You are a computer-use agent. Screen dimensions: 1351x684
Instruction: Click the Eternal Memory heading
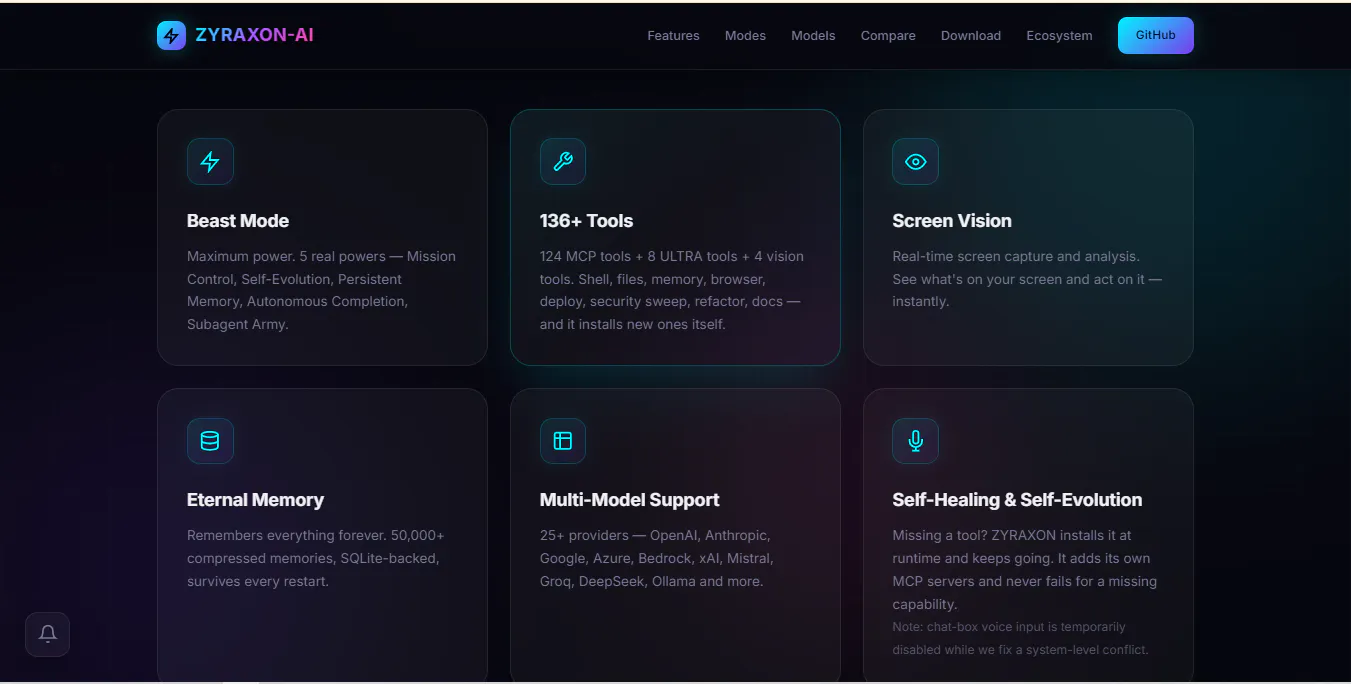coord(255,500)
